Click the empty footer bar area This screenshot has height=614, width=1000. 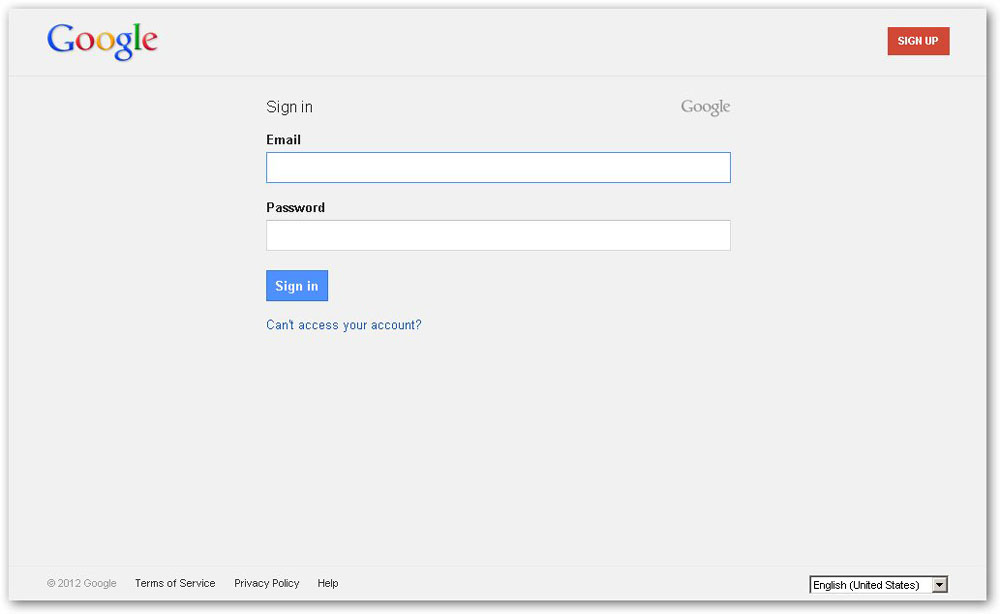pyautogui.click(x=570, y=583)
